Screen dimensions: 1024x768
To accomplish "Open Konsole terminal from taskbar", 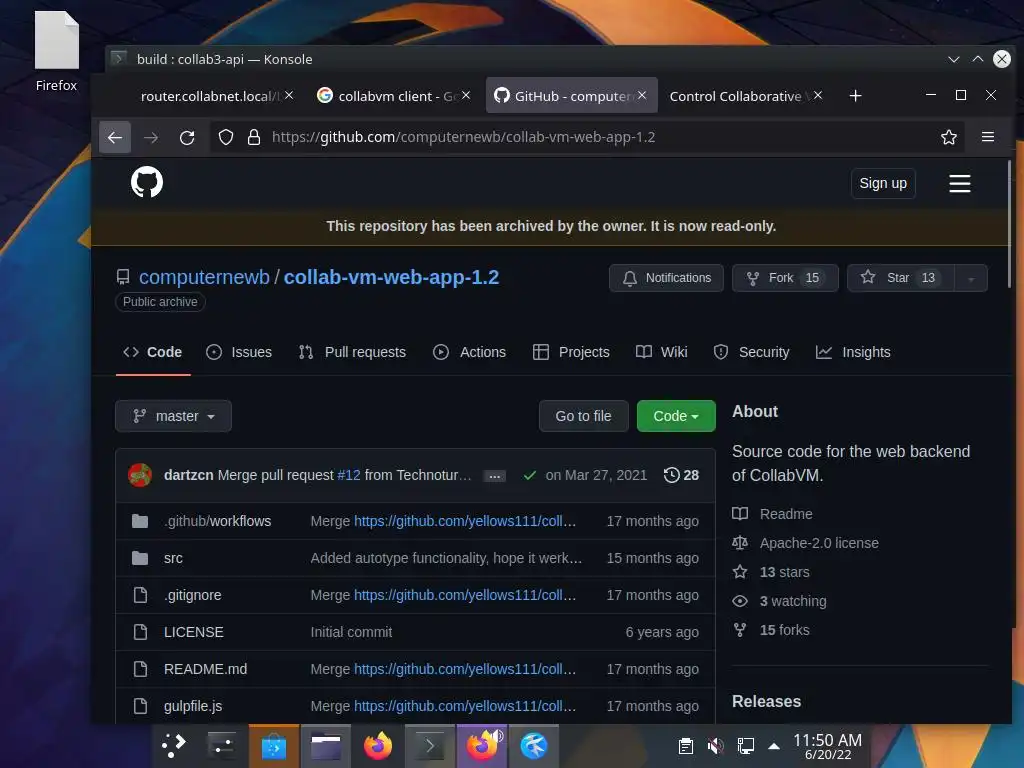I will click(430, 745).
